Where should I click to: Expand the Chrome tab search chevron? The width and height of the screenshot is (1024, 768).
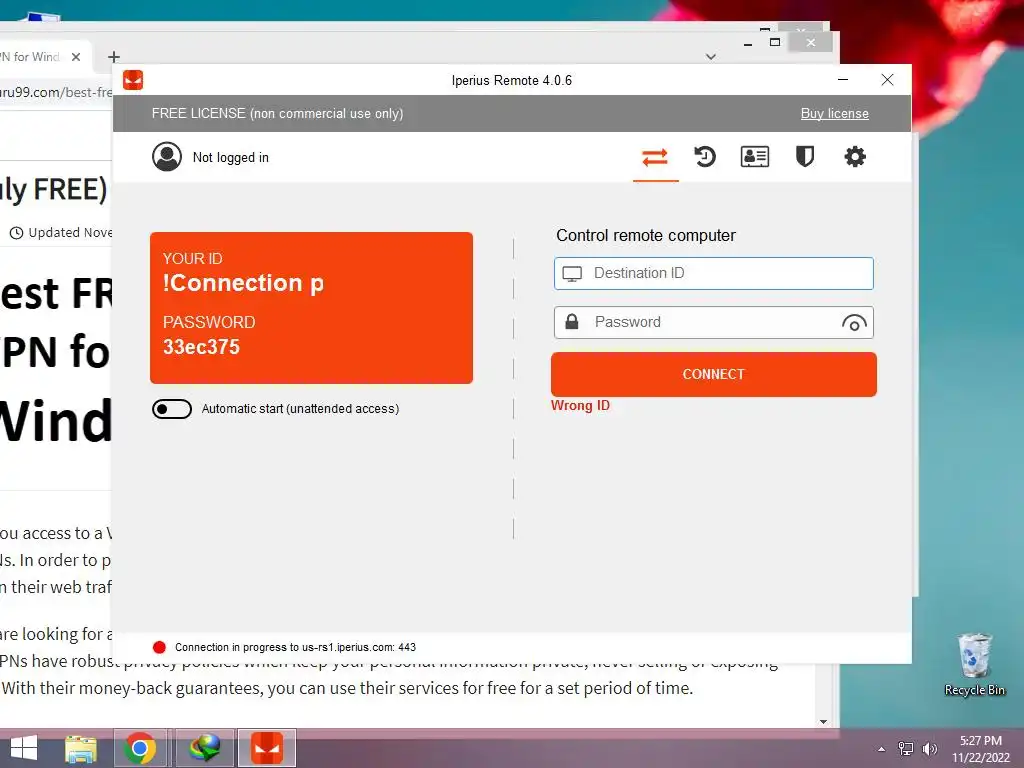click(x=711, y=57)
